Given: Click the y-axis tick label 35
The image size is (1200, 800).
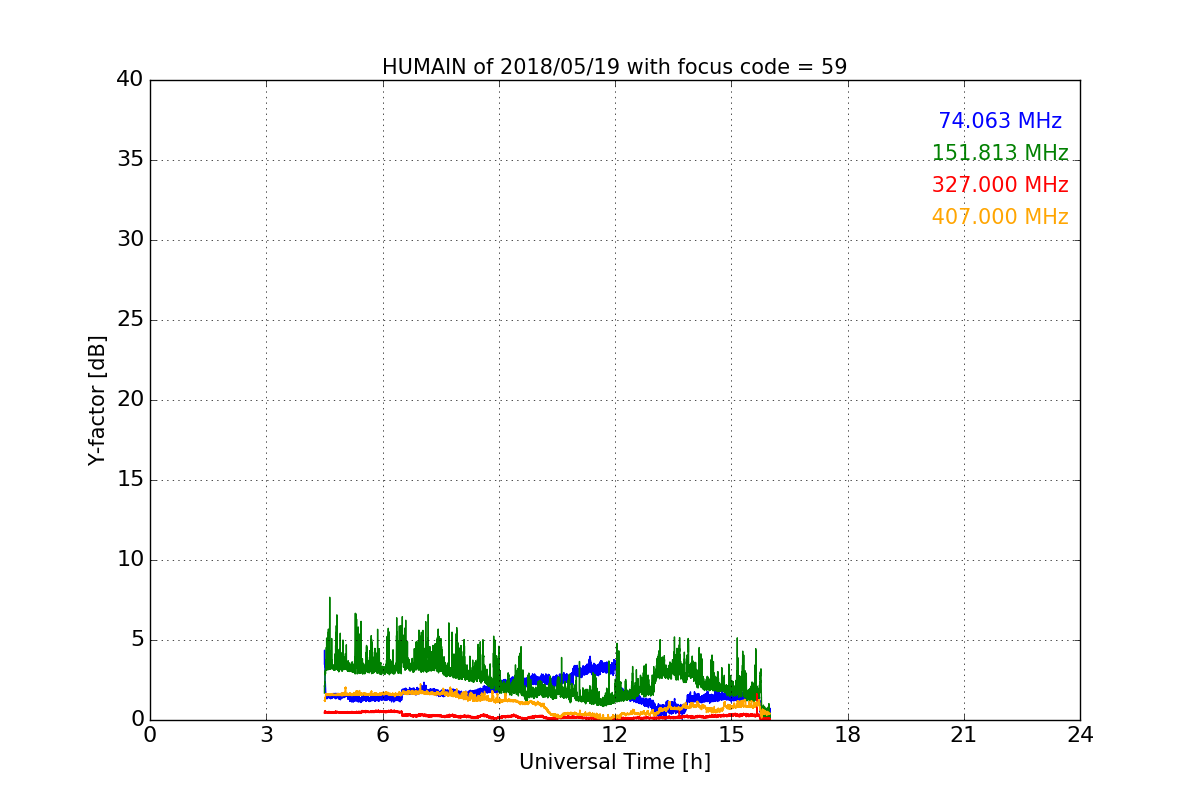Looking at the screenshot, I should (x=130, y=160).
